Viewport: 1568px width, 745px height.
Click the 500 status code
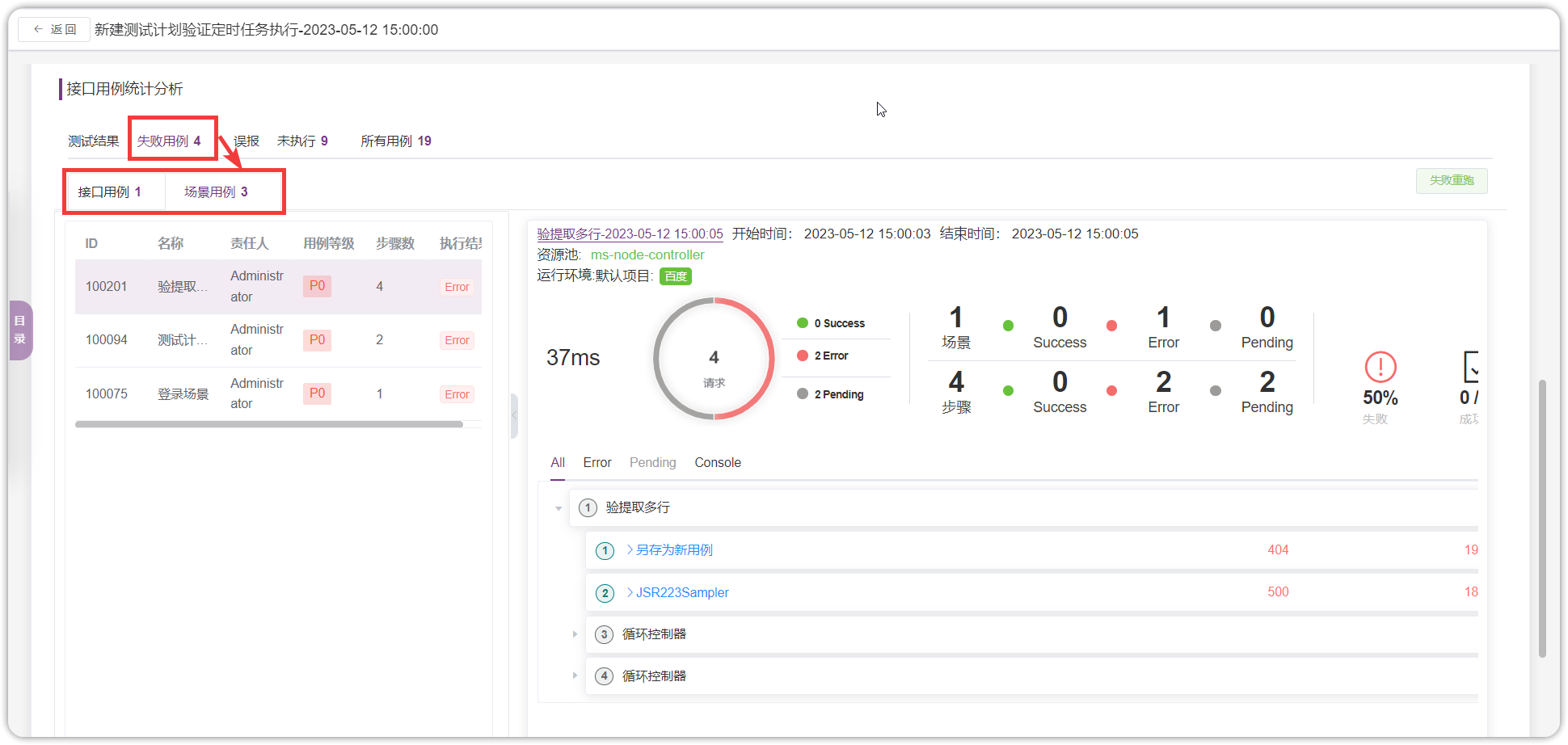(x=1278, y=591)
